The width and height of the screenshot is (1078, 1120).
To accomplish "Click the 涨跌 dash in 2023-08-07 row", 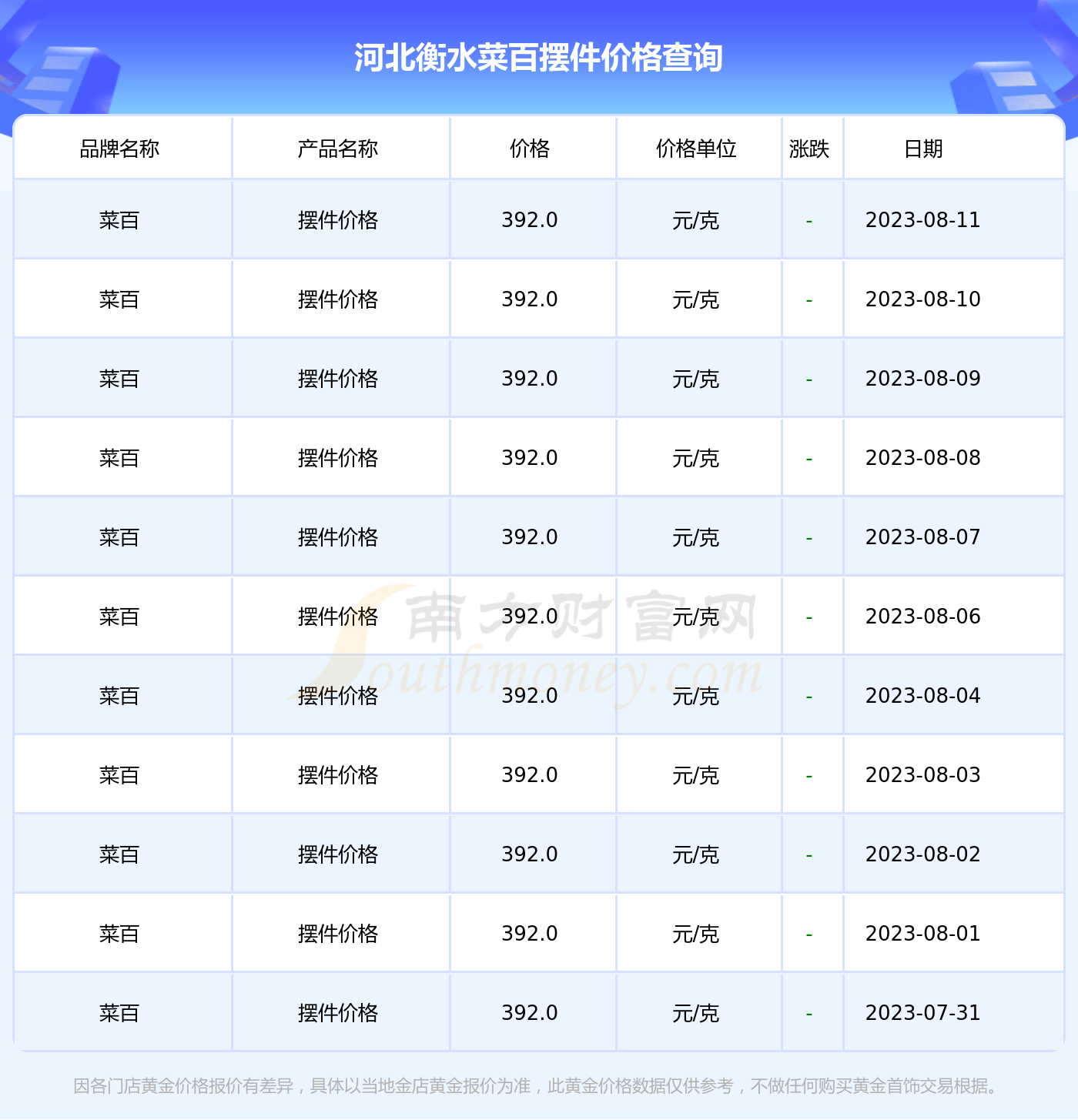I will [x=809, y=539].
